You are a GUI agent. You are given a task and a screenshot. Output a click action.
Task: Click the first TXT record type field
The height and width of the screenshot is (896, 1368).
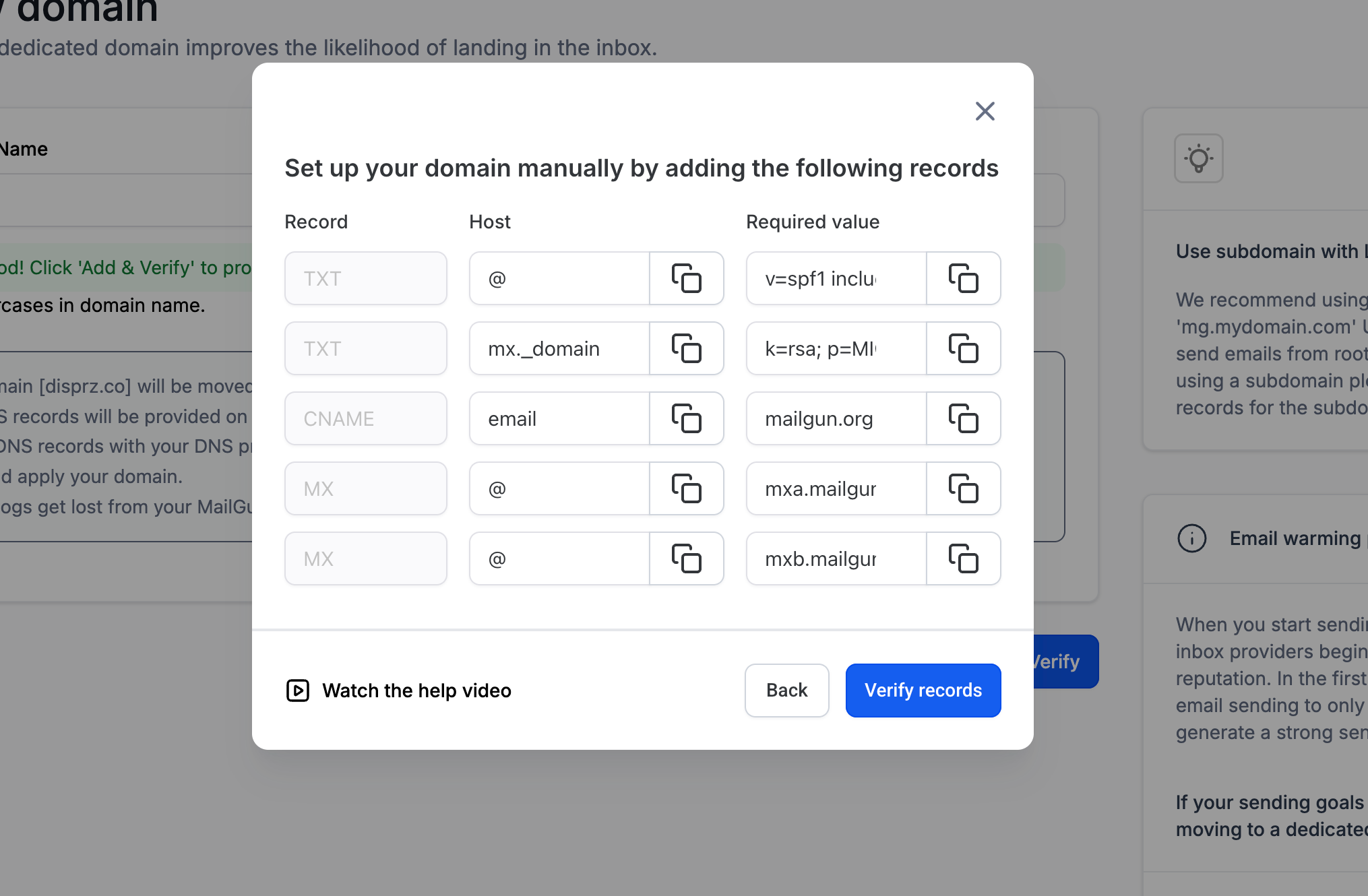point(365,278)
